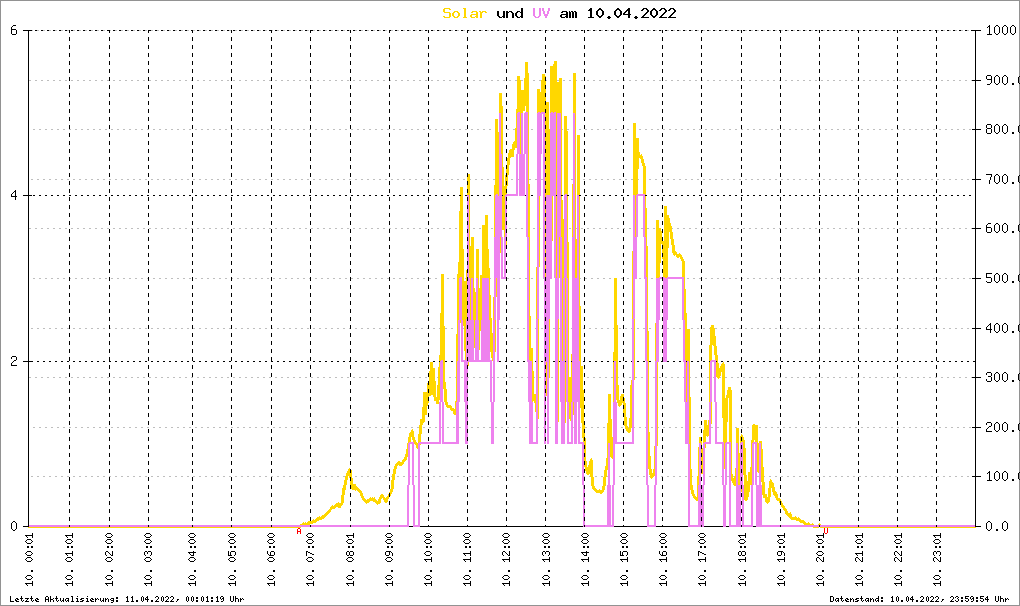The width and height of the screenshot is (1020, 606).
Task: Click the time label '10. 10:00'
Action: (x=428, y=560)
